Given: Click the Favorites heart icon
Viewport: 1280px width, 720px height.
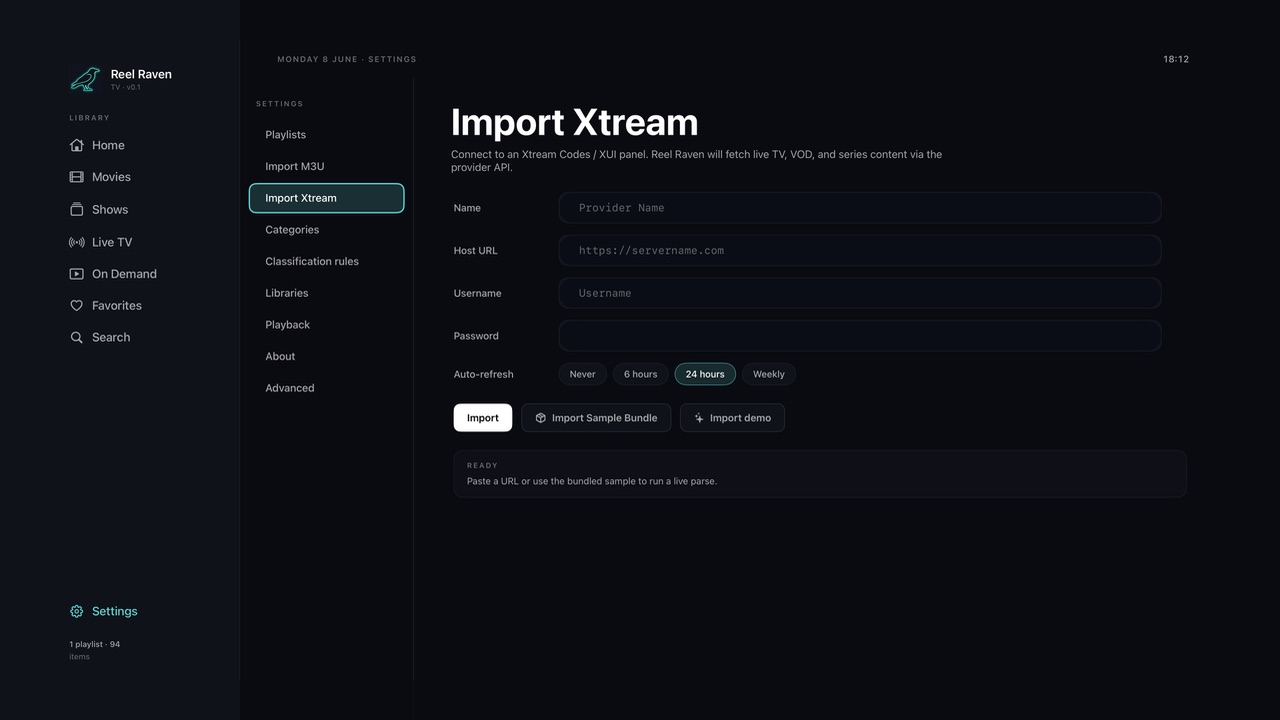Looking at the screenshot, I should 76,306.
